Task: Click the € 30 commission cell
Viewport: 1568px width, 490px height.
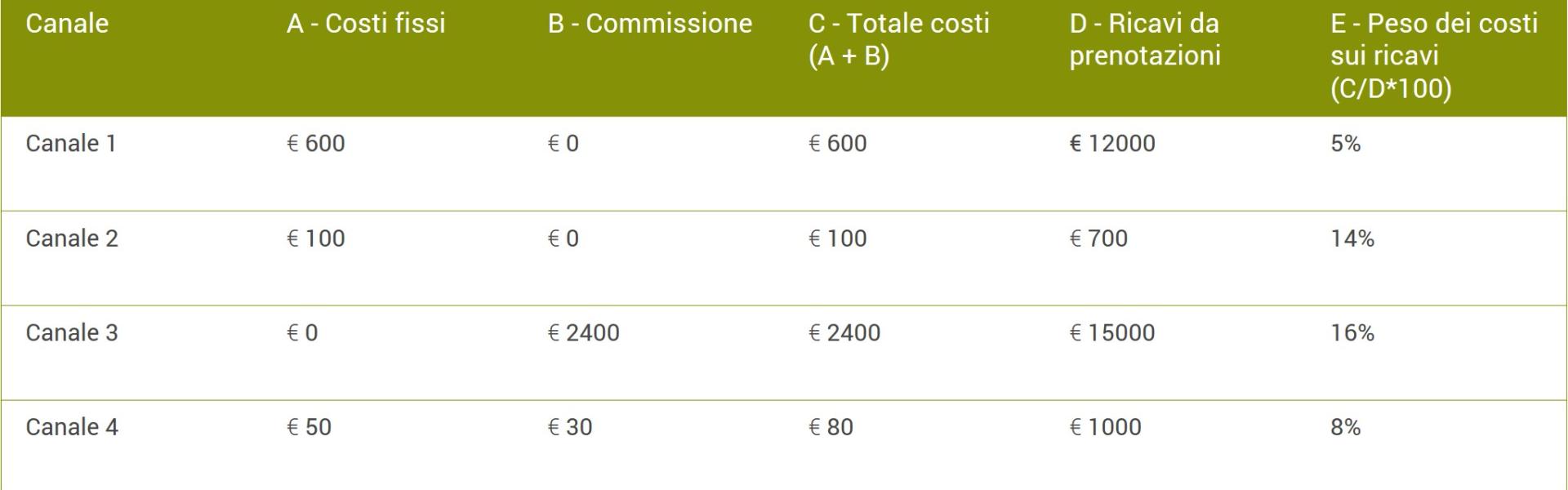Action: tap(570, 427)
